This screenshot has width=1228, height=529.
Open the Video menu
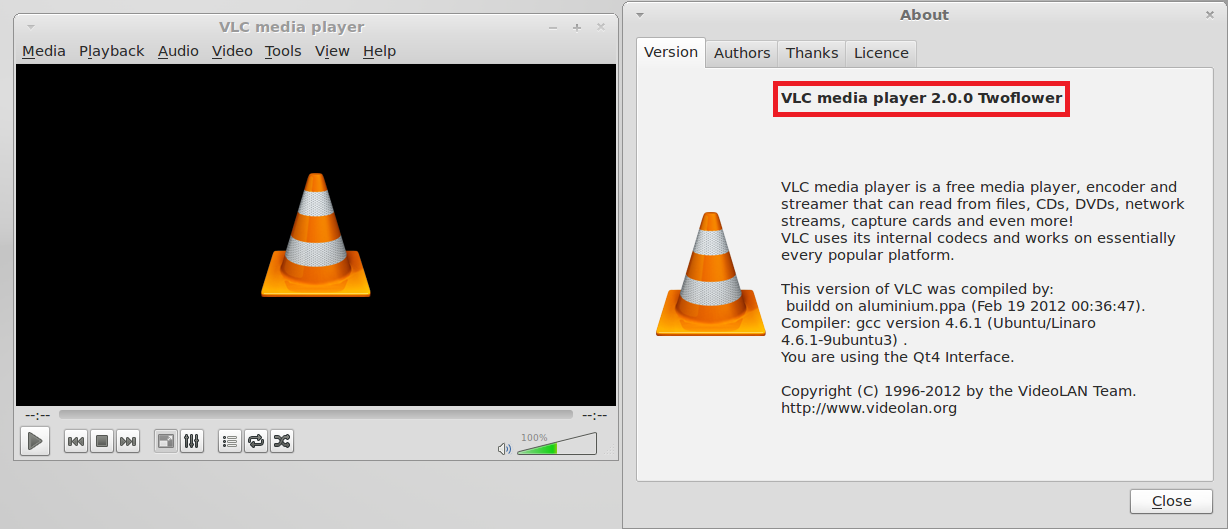click(232, 51)
